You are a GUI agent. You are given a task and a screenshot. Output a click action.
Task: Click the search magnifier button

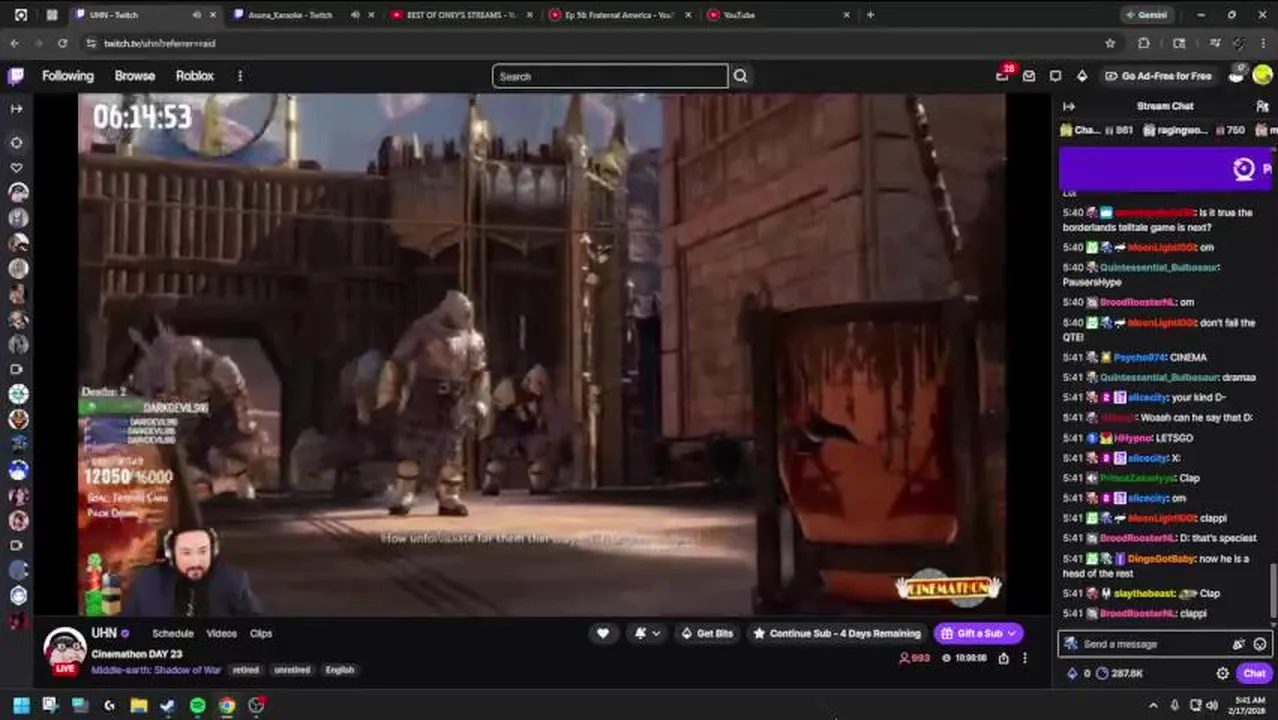pyautogui.click(x=740, y=76)
